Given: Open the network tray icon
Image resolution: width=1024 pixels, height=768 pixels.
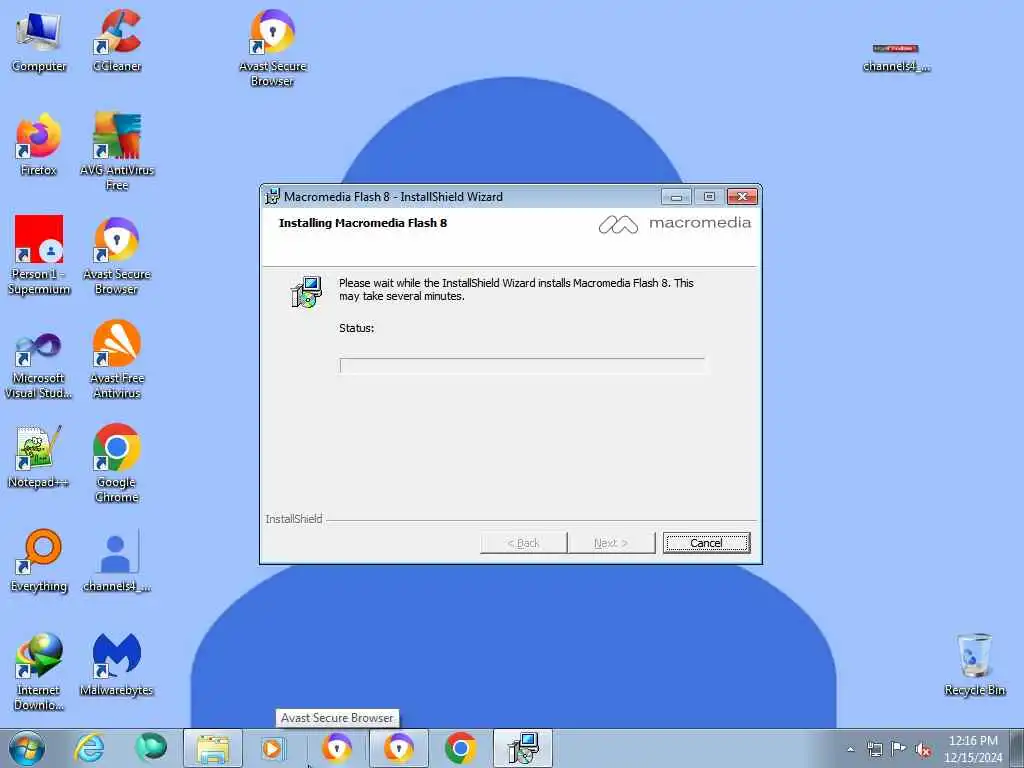Looking at the screenshot, I should coord(874,749).
